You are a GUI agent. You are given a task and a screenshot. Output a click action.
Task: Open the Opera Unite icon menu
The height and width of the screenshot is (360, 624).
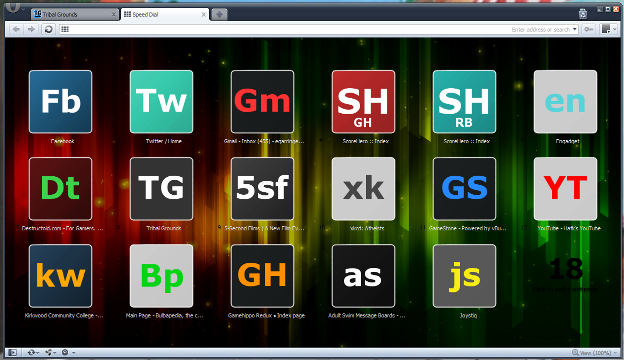(50, 352)
